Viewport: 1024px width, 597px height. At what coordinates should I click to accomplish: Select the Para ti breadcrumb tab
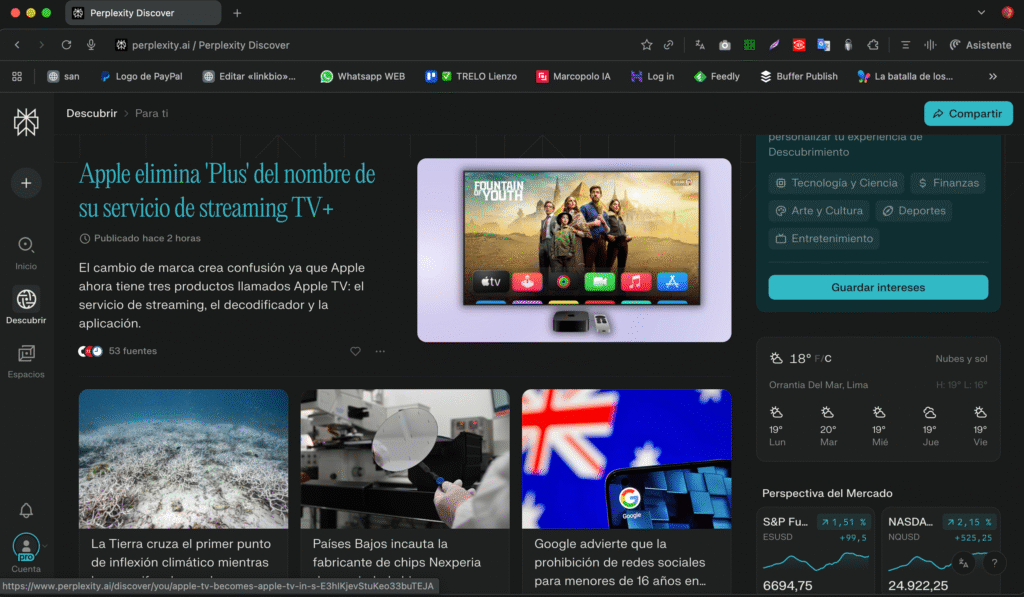152,113
